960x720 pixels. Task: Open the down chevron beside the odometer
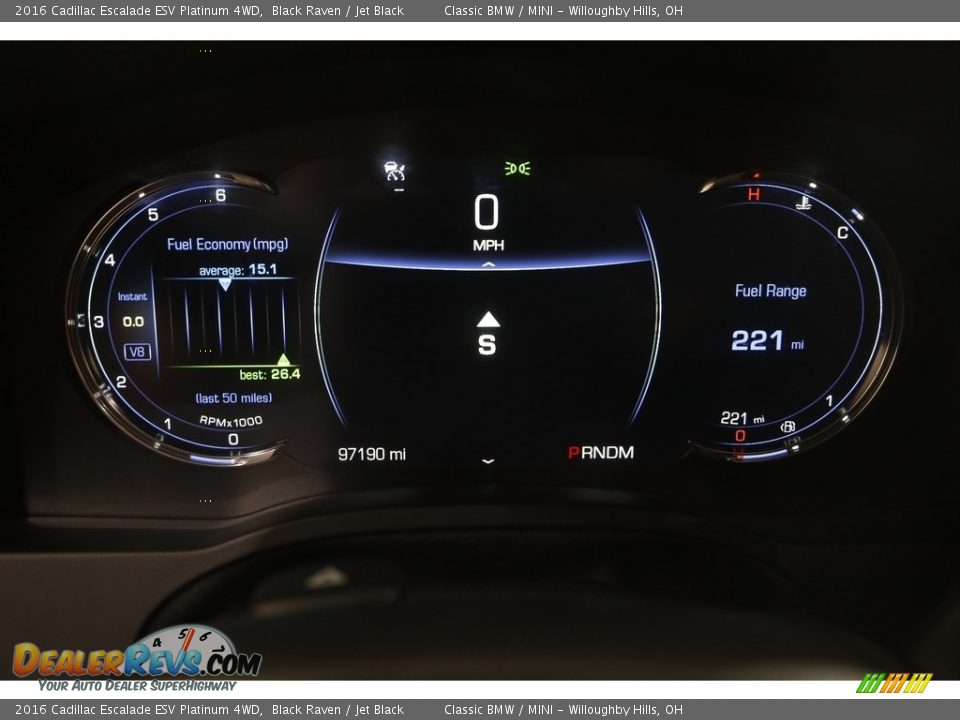click(x=488, y=460)
